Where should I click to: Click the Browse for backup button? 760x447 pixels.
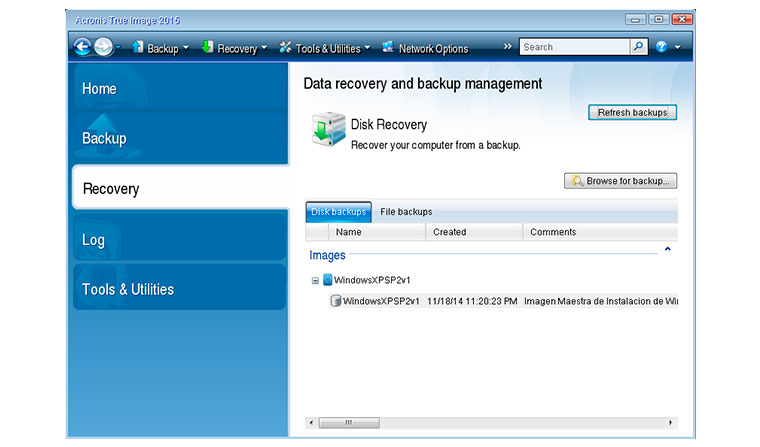click(620, 181)
